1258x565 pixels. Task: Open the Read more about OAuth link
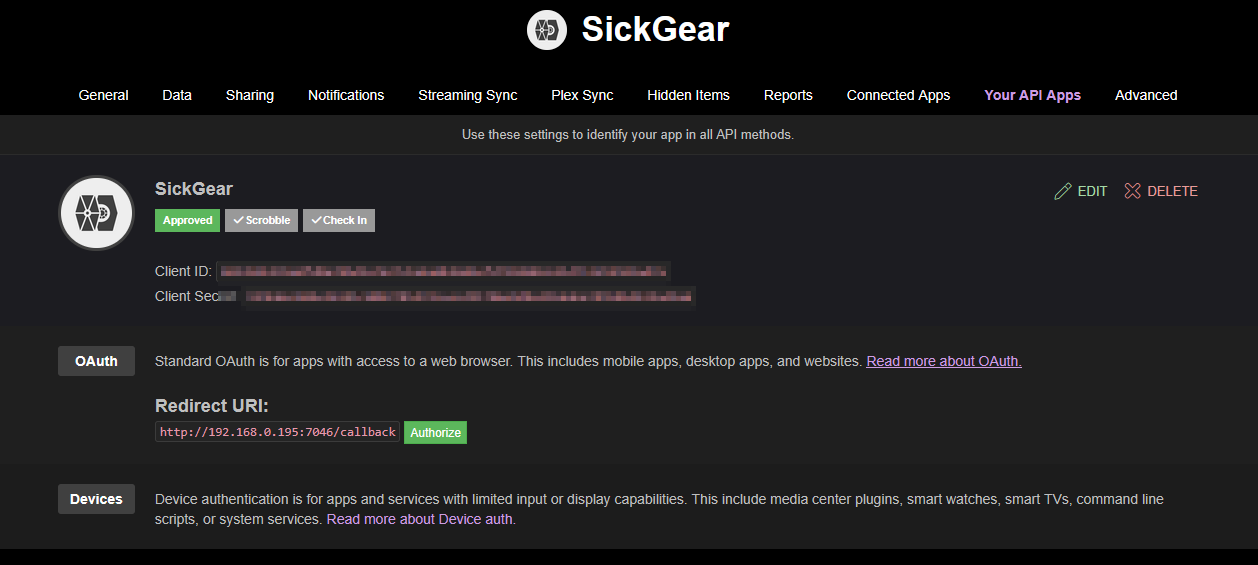tap(944, 361)
